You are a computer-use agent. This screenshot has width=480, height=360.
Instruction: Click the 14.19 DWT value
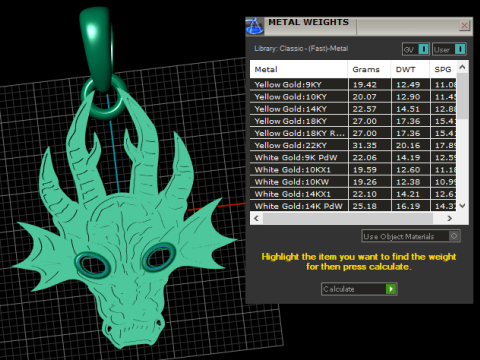point(408,158)
